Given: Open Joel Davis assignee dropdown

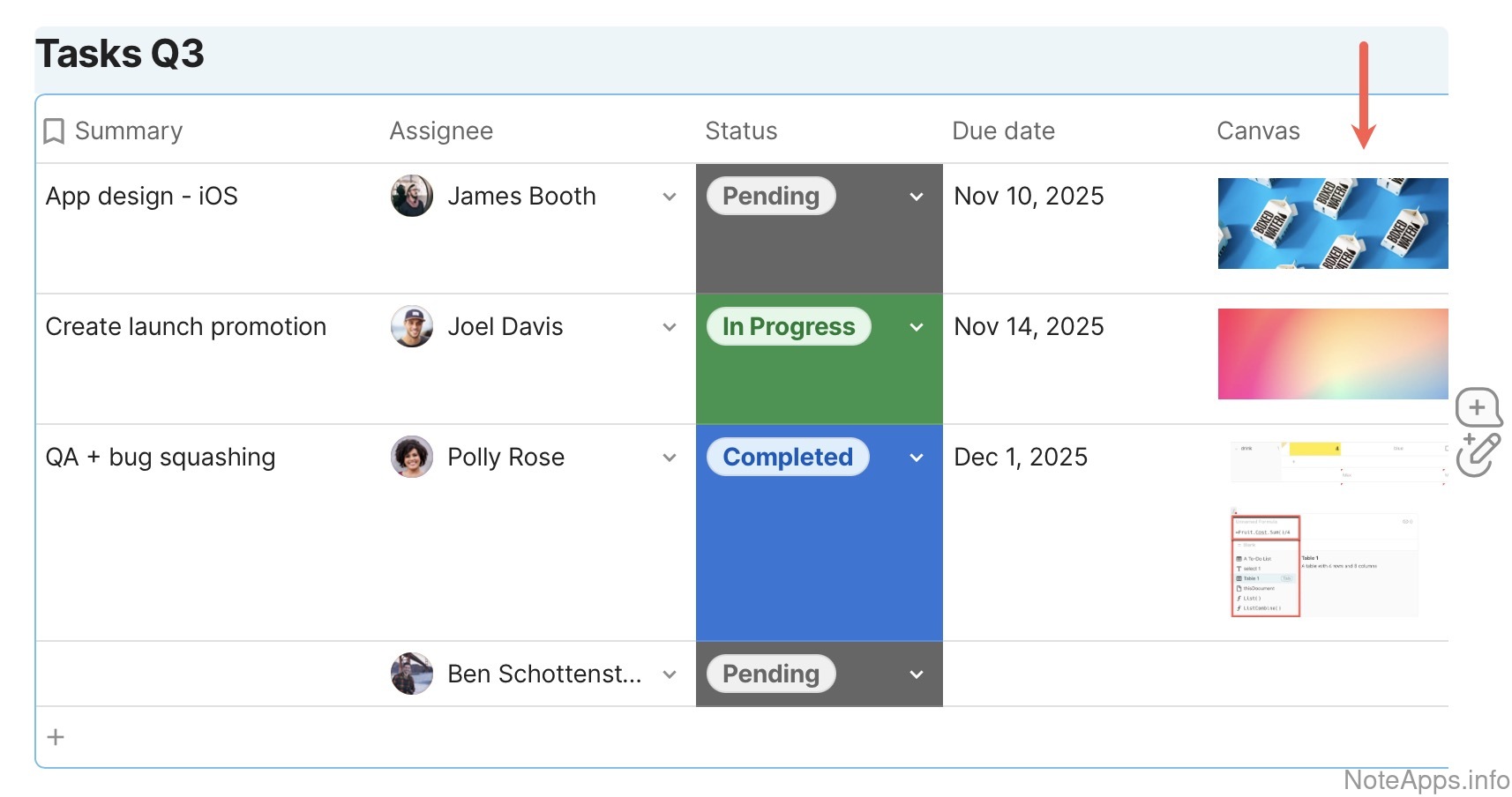Looking at the screenshot, I should pos(670,327).
